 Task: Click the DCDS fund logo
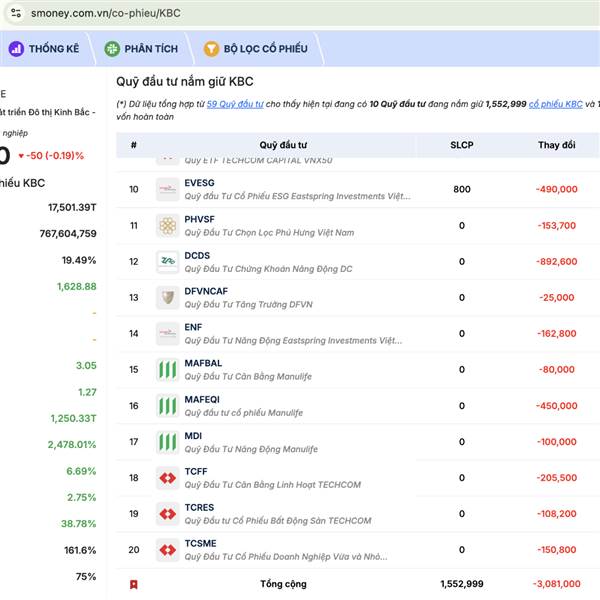pos(168,262)
